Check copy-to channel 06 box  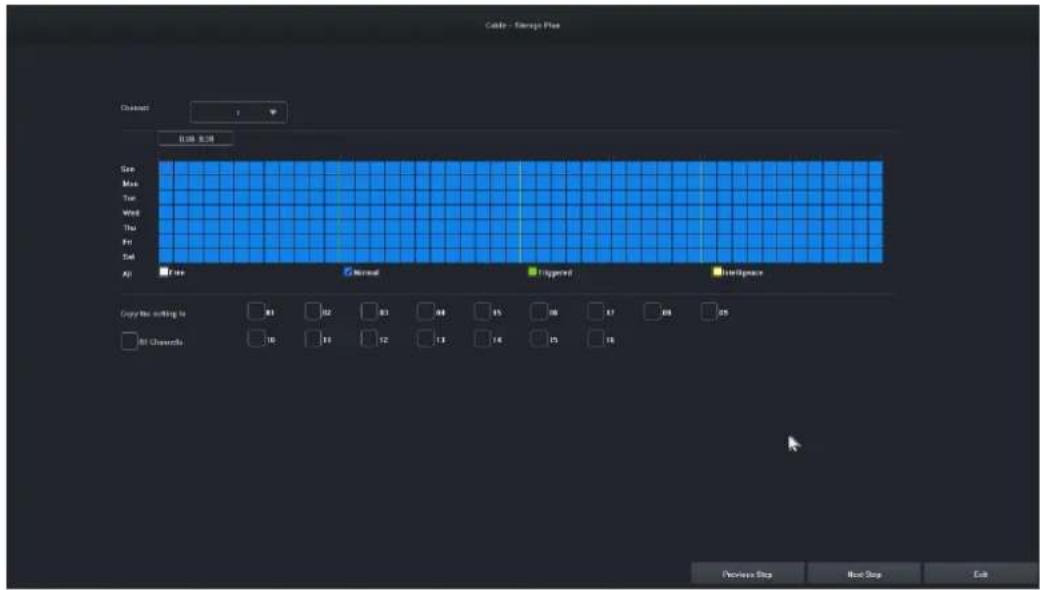pos(539,312)
